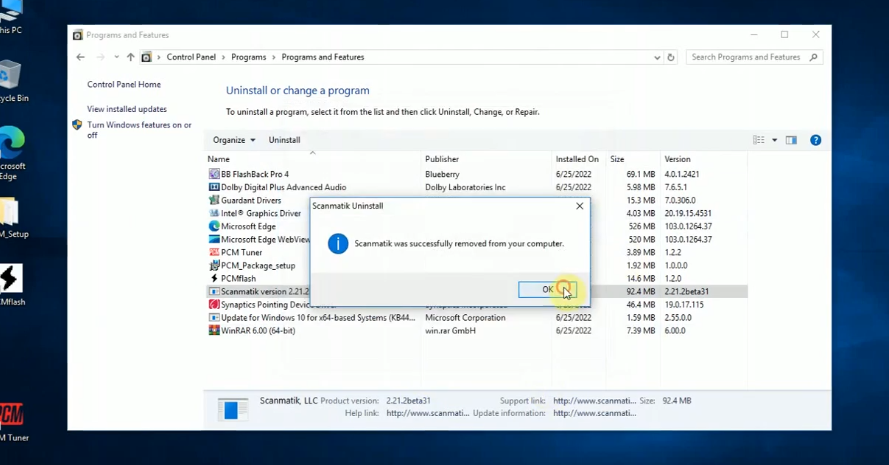Go up one level with Up arrow

[x=130, y=57]
